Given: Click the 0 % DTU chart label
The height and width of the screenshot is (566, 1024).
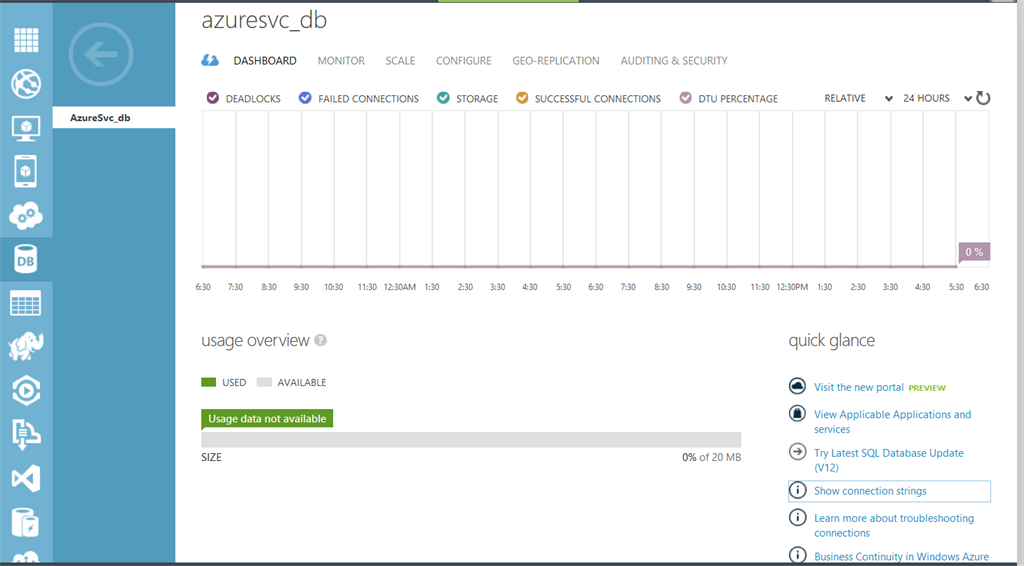Looking at the screenshot, I should coord(974,252).
